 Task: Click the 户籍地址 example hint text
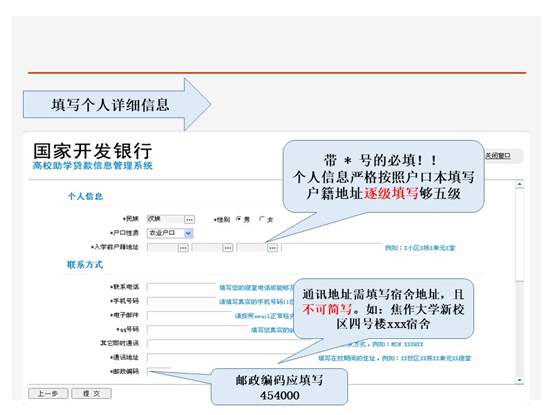[x=420, y=248]
